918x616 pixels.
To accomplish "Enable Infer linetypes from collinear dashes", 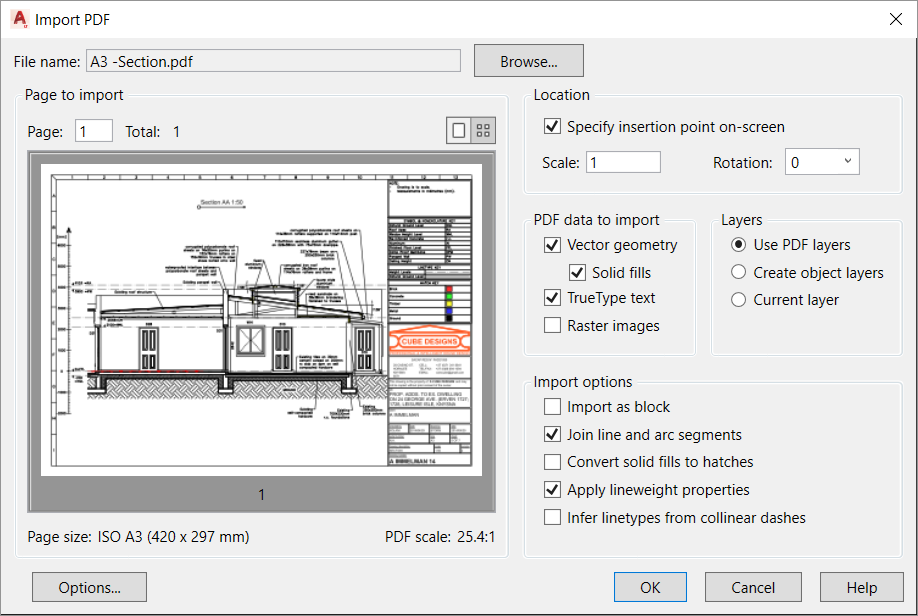I will click(552, 518).
